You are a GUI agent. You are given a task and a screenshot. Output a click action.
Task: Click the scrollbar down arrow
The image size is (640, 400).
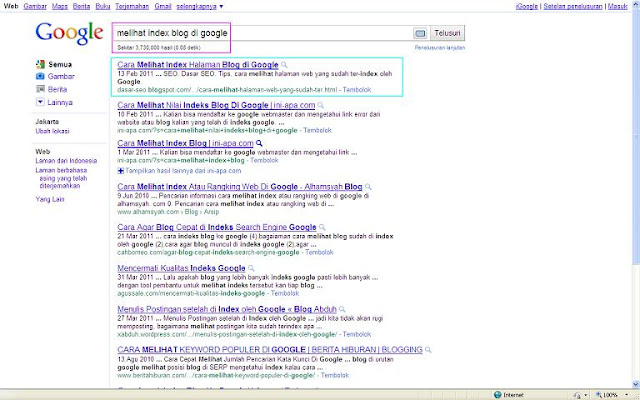point(636,384)
